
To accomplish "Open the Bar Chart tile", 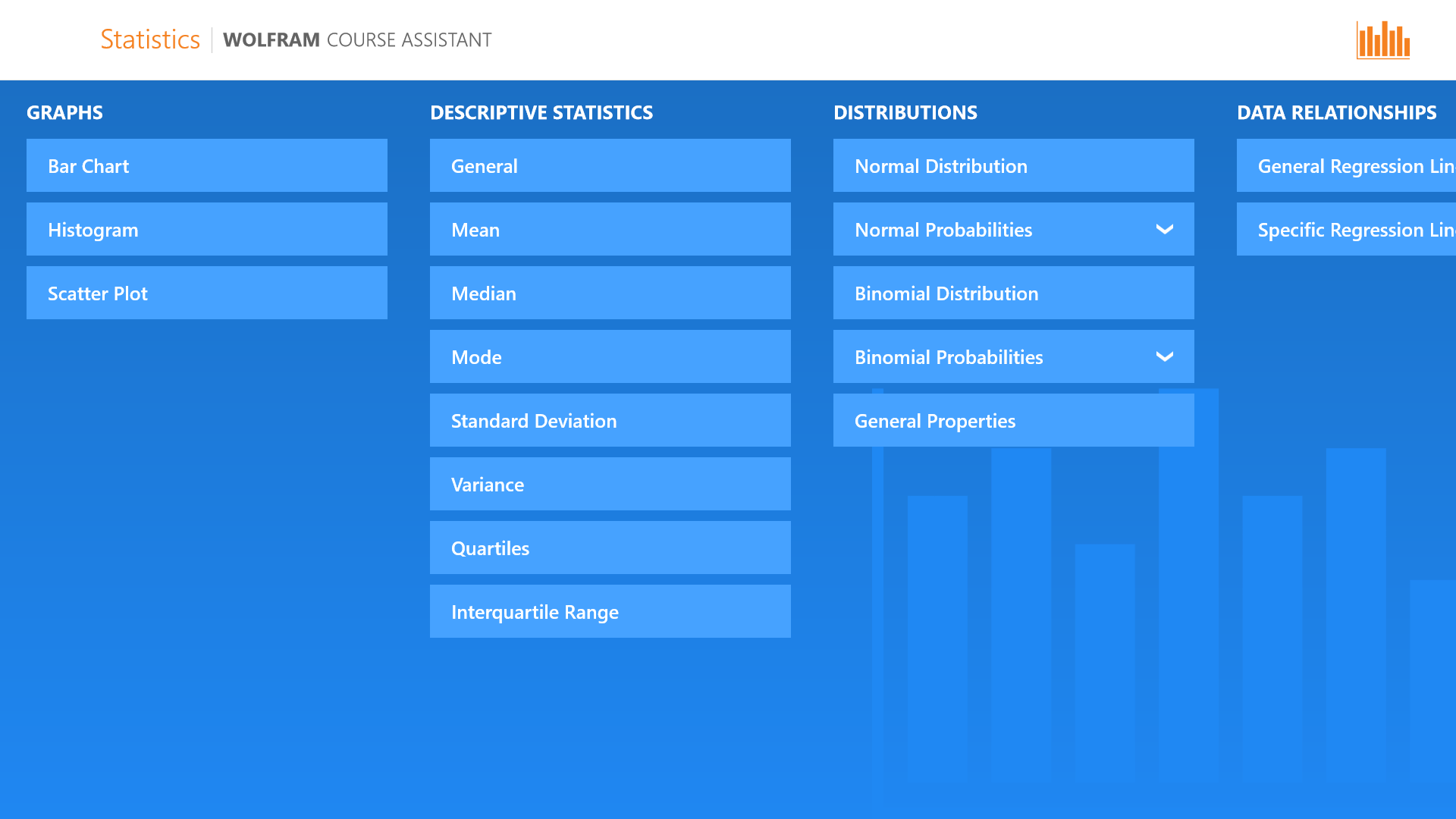I will coord(206,165).
